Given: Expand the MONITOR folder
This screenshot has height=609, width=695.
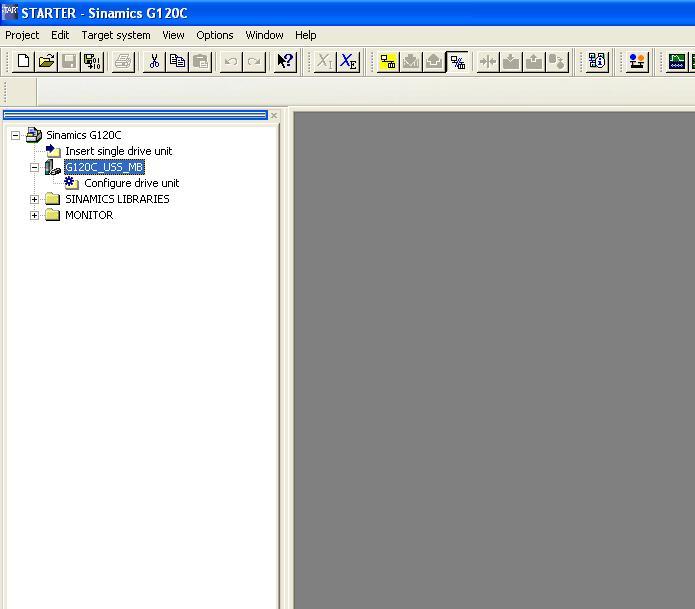Looking at the screenshot, I should (34, 215).
